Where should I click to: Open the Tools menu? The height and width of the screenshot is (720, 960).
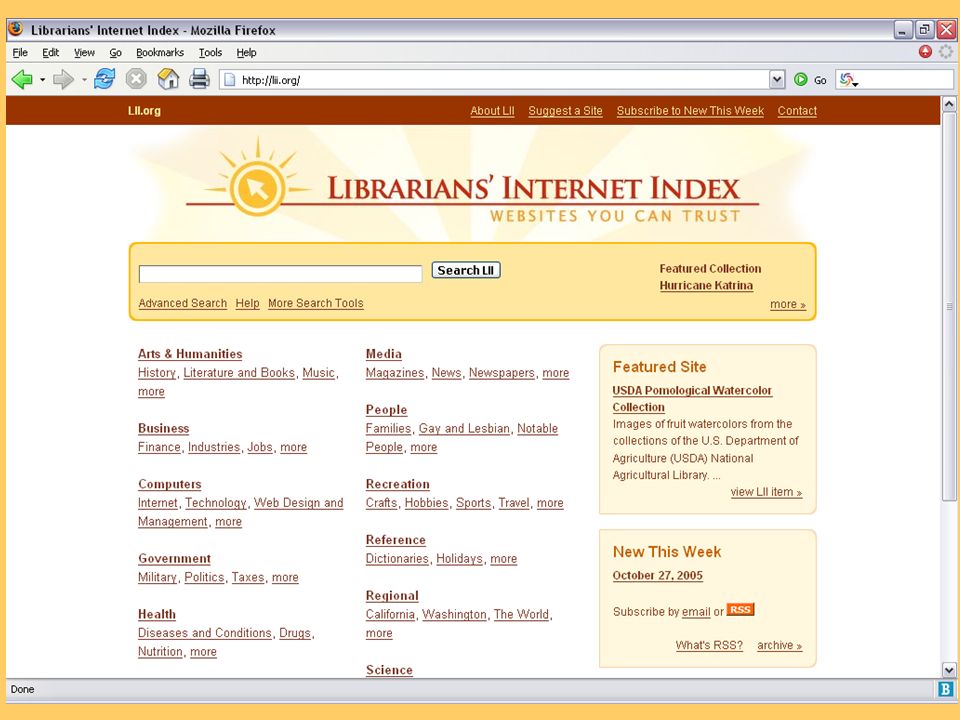pyautogui.click(x=210, y=53)
